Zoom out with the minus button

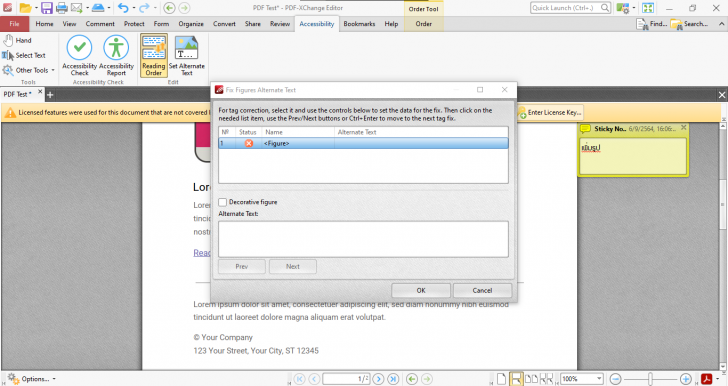pyautogui.click(x=615, y=379)
